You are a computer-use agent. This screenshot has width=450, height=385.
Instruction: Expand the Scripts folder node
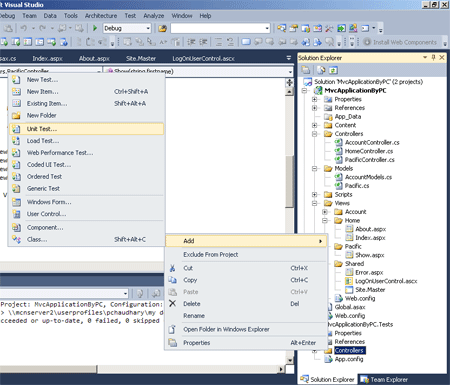click(x=314, y=195)
